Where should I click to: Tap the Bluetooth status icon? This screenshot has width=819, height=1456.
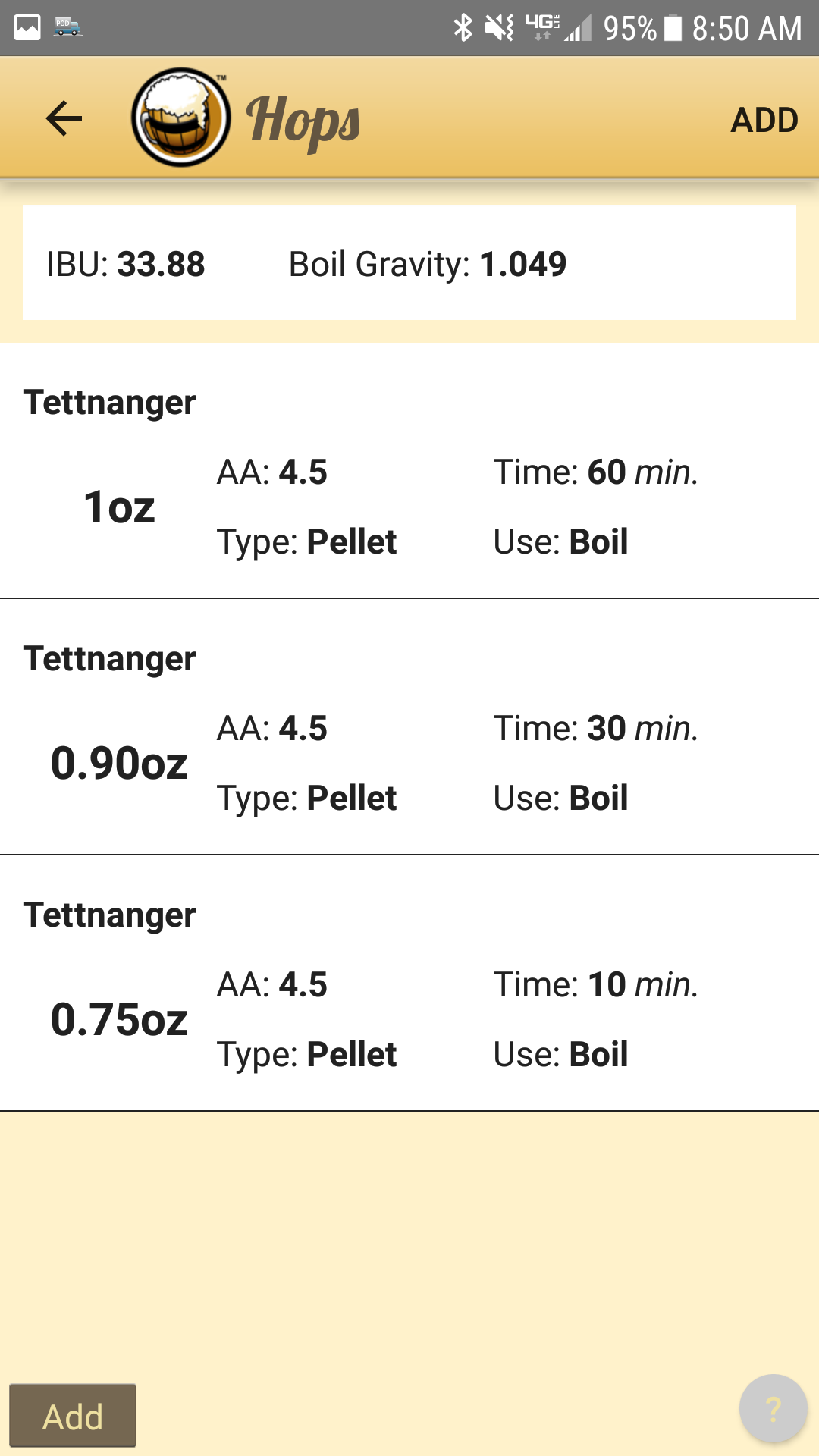coord(463,28)
